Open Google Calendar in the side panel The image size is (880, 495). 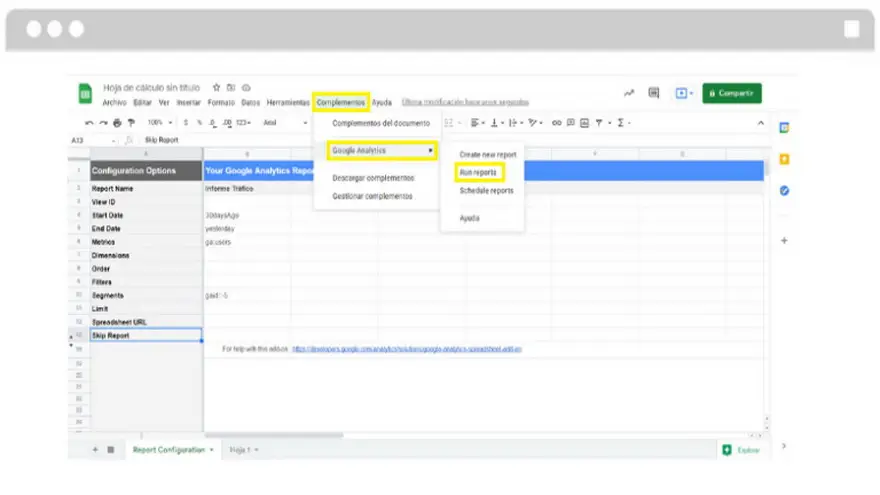click(x=784, y=128)
